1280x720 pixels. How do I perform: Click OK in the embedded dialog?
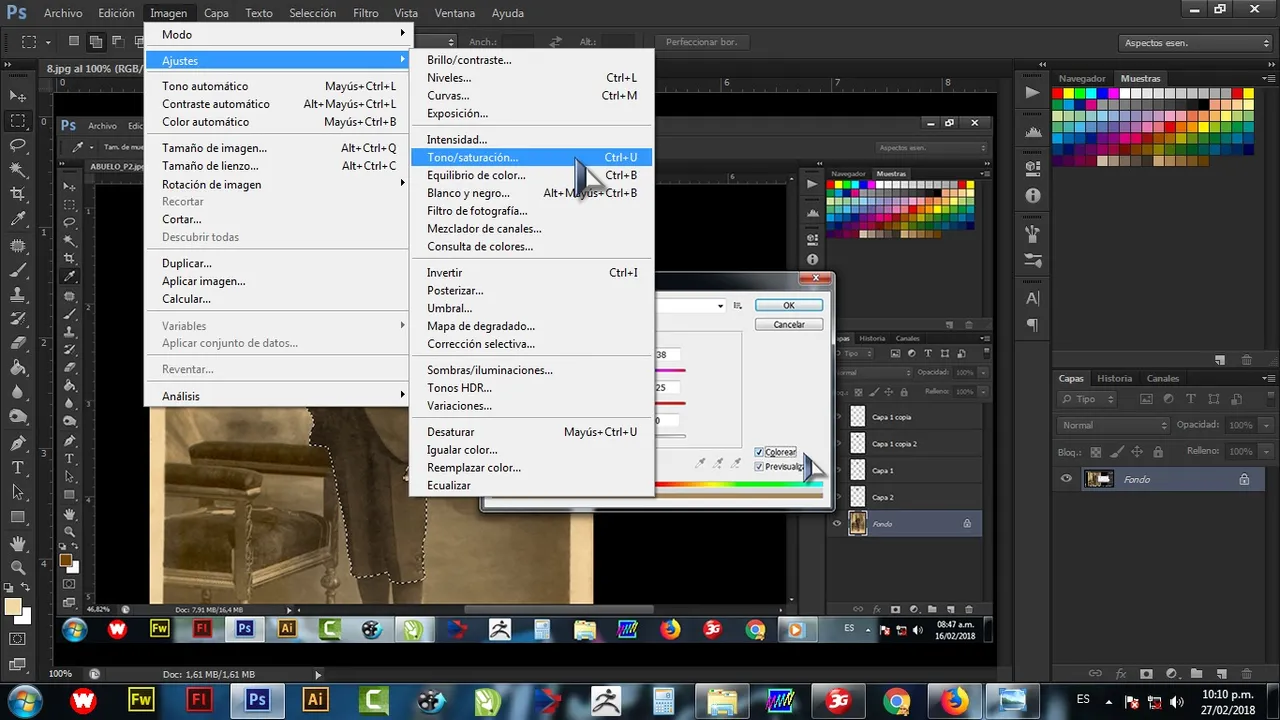[789, 305]
